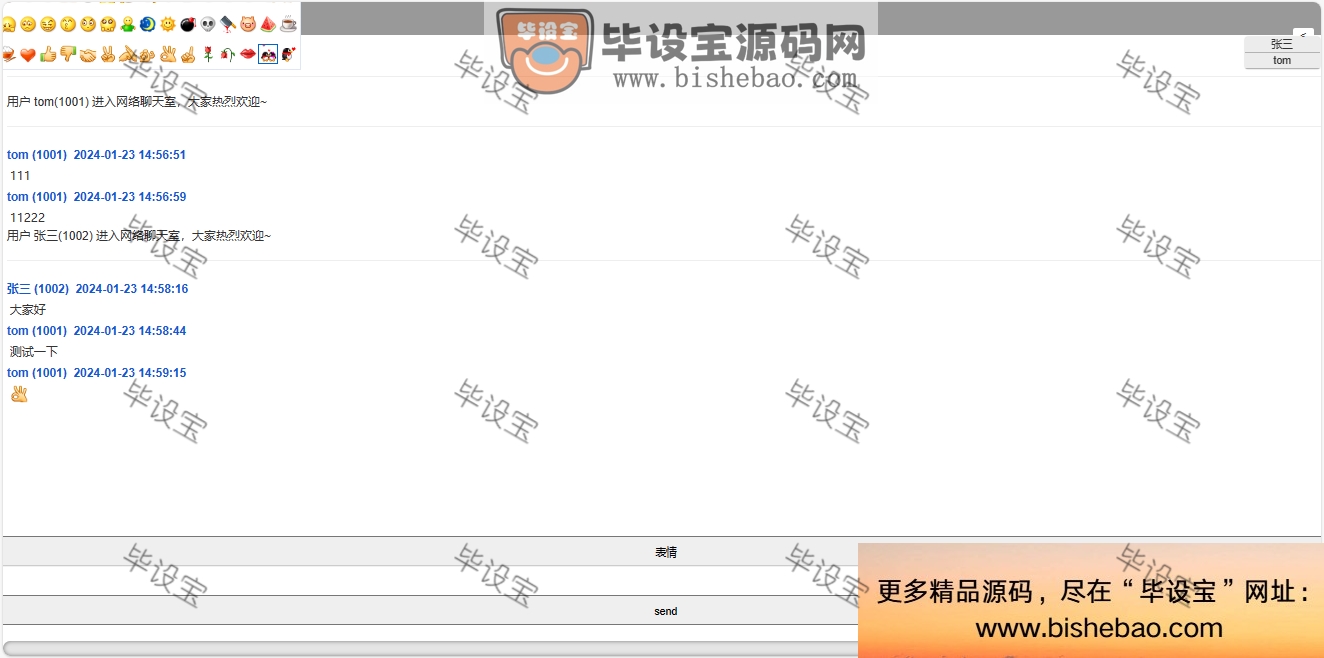Select user 张三 in the user list
The width and height of the screenshot is (1324, 658).
1281,43
